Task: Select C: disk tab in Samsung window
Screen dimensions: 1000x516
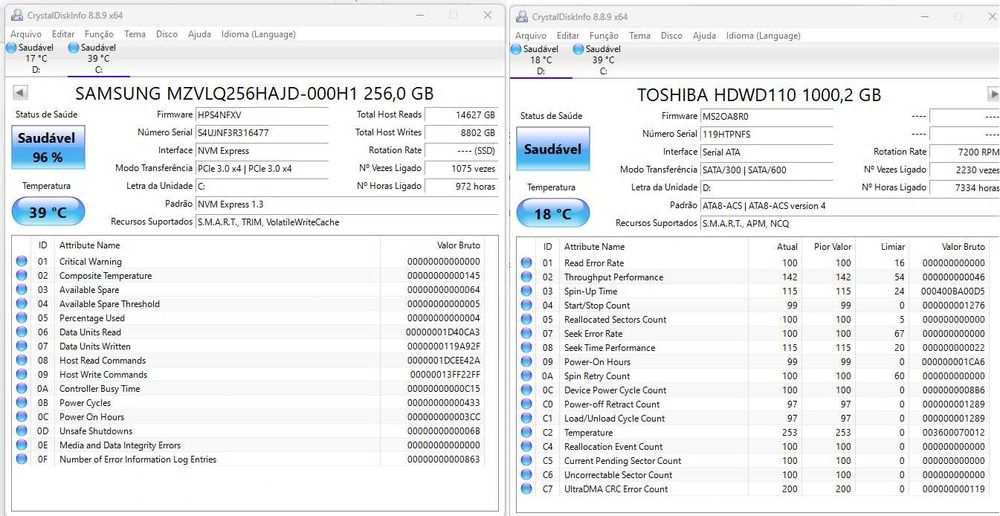Action: tap(98, 59)
